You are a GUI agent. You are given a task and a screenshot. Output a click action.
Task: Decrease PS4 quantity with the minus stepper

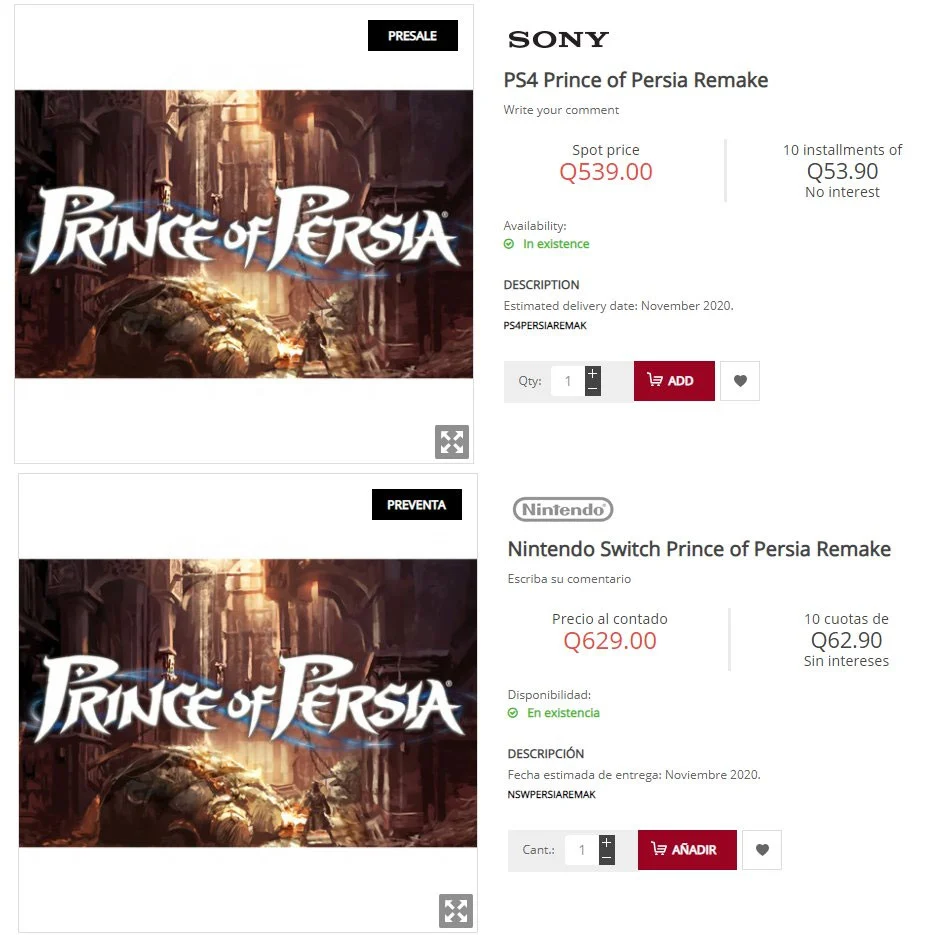592,388
